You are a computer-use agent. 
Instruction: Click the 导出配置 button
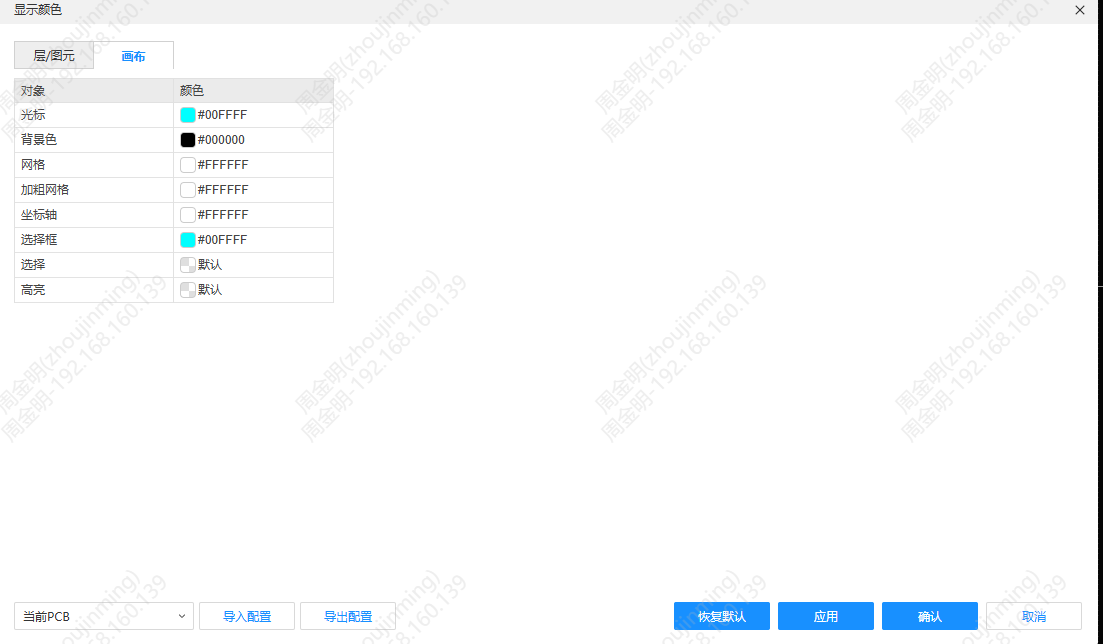point(348,617)
